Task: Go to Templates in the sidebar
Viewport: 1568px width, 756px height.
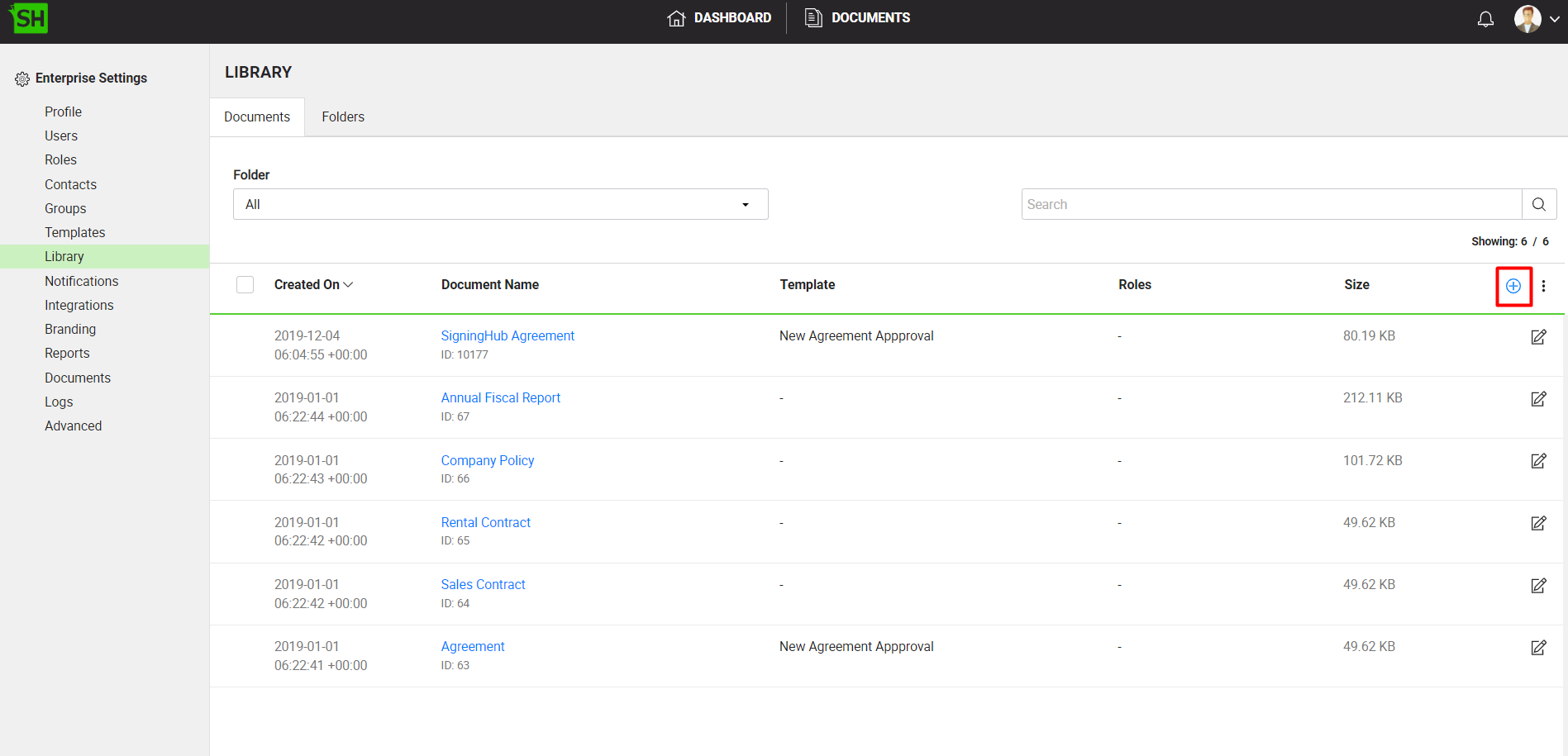Action: pos(74,232)
